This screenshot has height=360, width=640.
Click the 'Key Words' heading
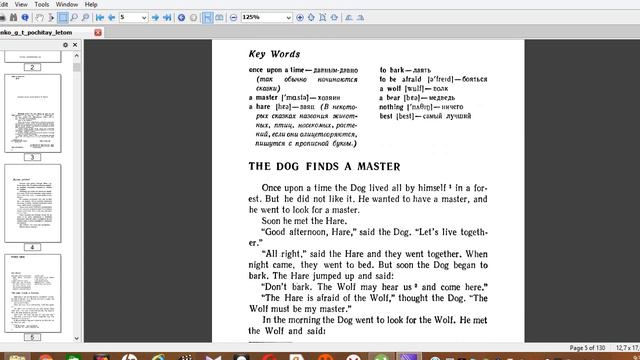tap(274, 54)
